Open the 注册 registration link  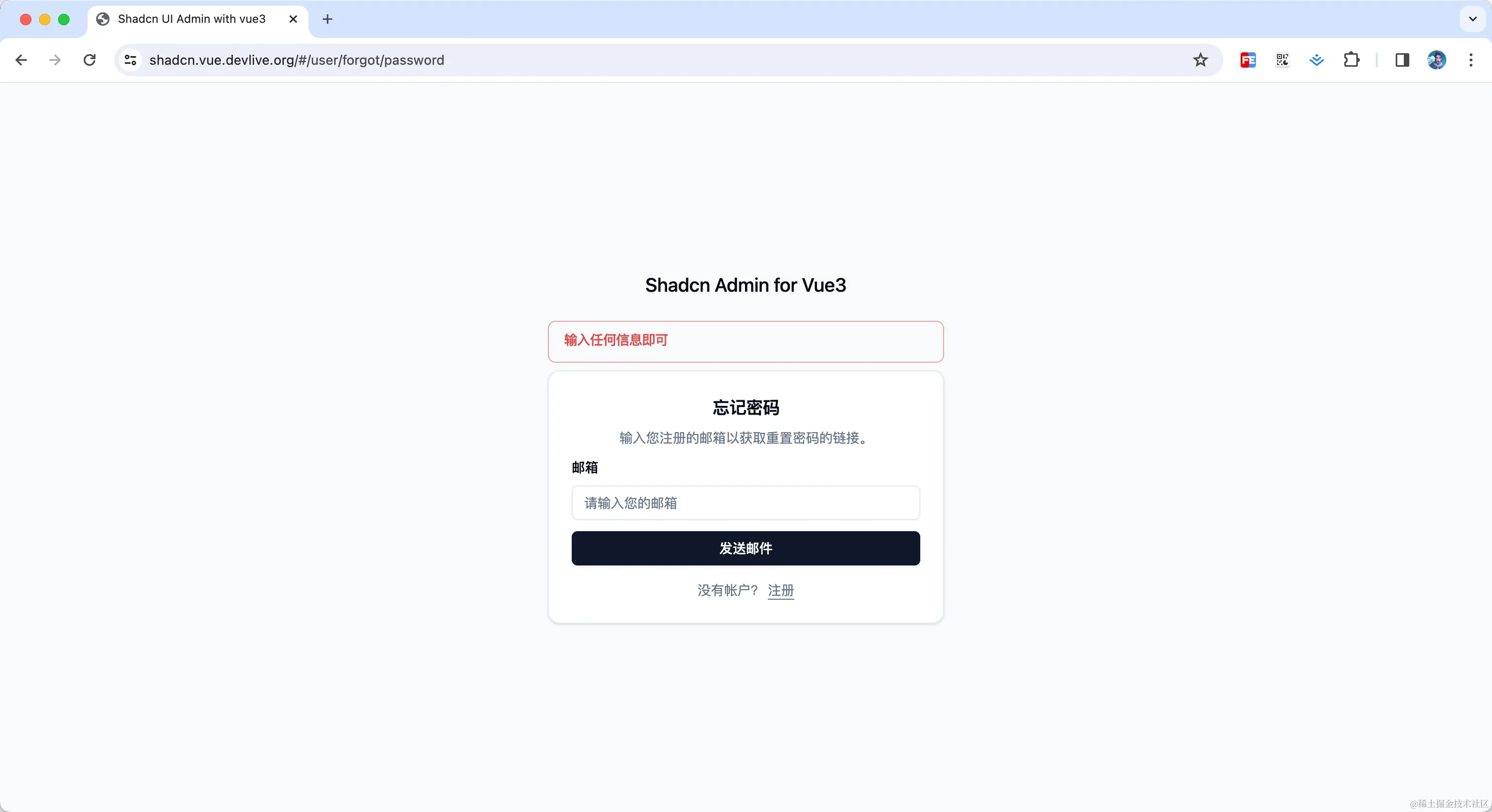(780, 591)
